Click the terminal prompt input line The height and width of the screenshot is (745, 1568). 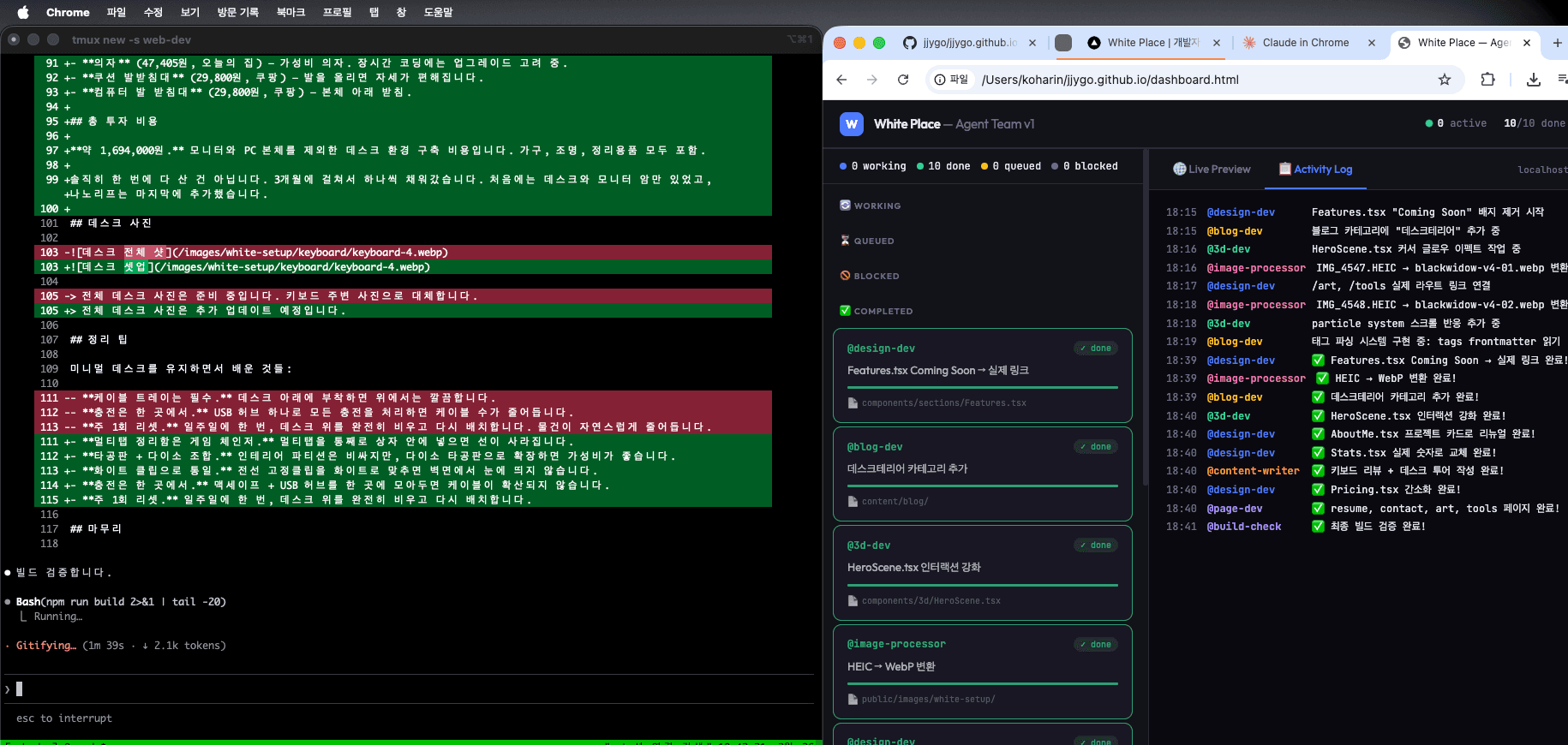410,688
